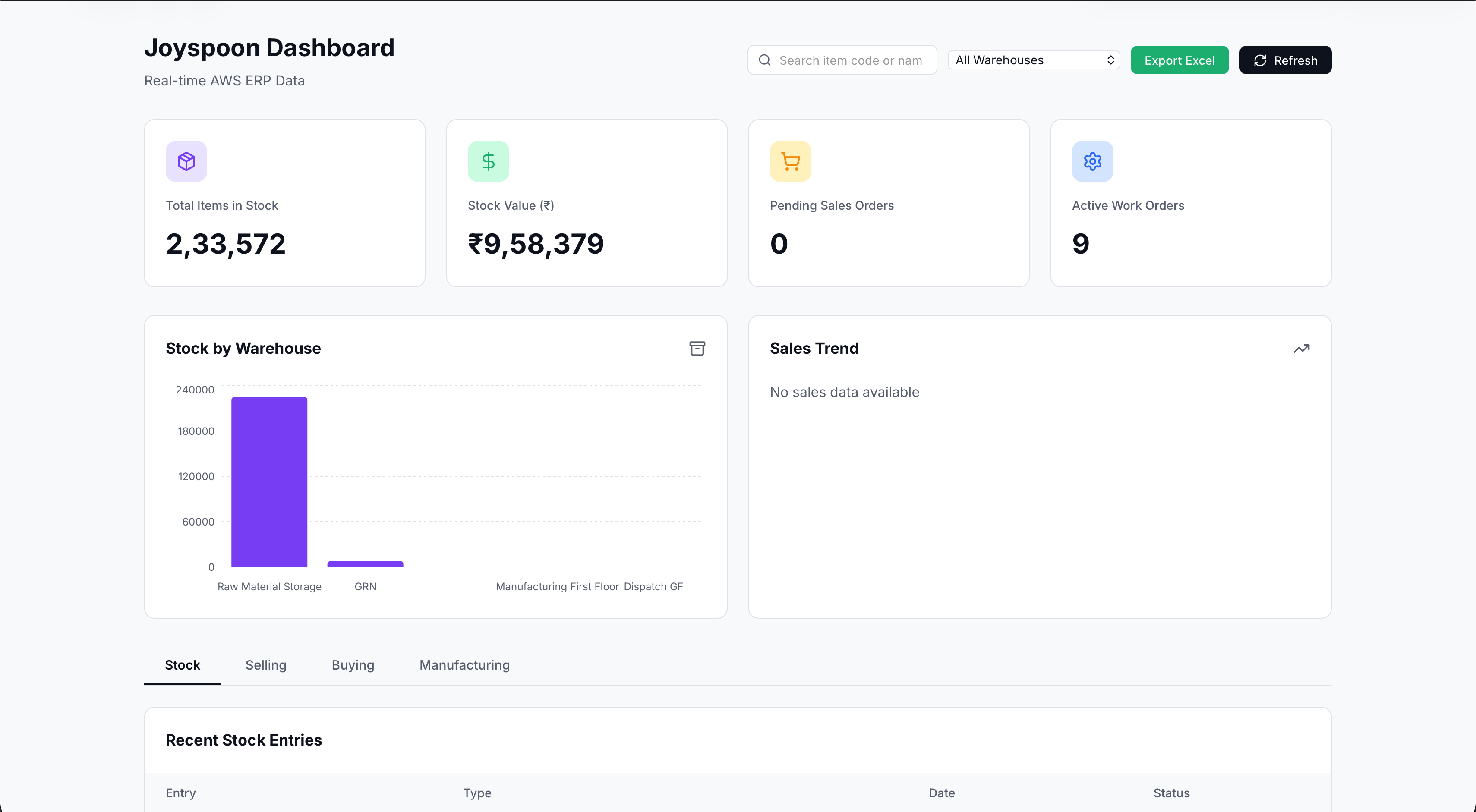1476x812 pixels.
Task: Click the Pending Sales Orders count 0
Action: pos(779,244)
